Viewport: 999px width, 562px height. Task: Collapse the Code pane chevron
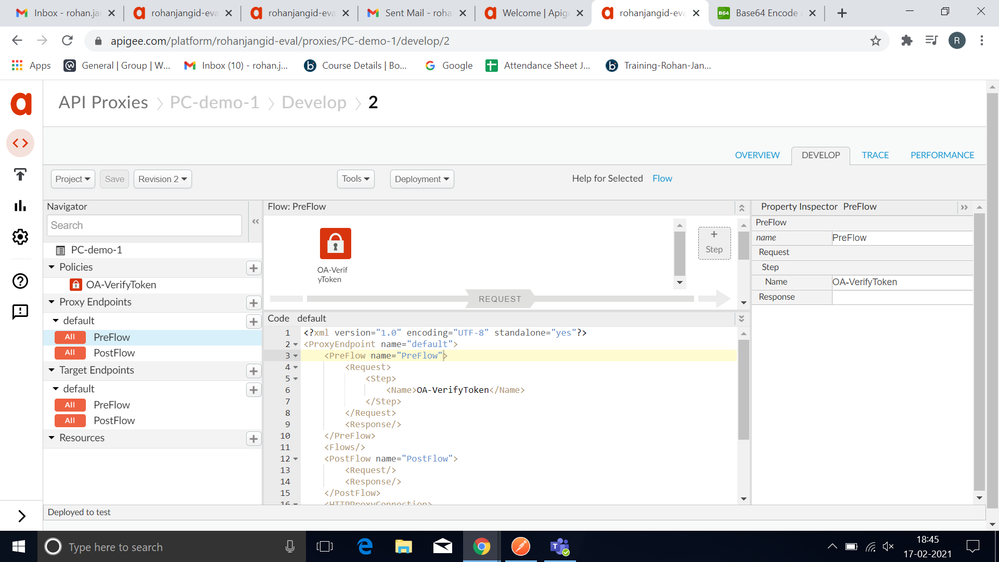tap(742, 319)
